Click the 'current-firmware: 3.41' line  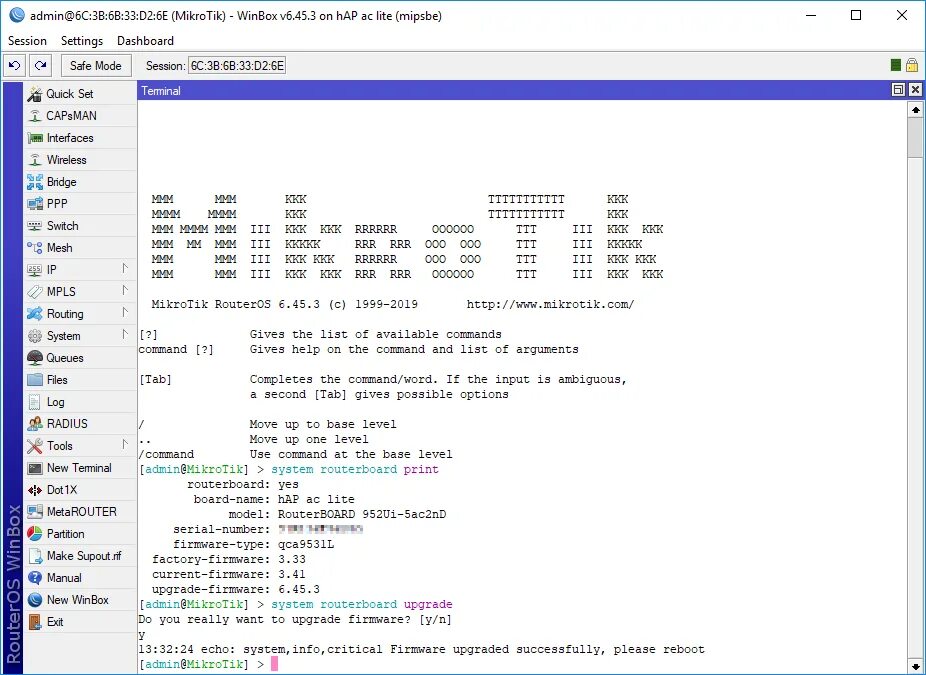coord(229,575)
